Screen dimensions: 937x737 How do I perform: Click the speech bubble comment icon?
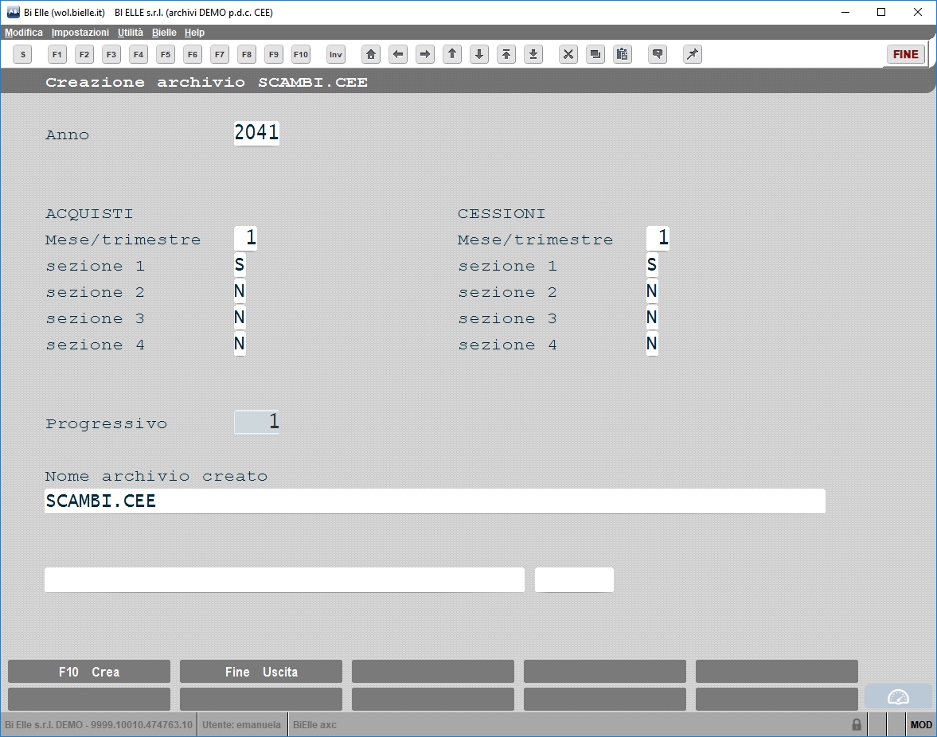coord(657,54)
